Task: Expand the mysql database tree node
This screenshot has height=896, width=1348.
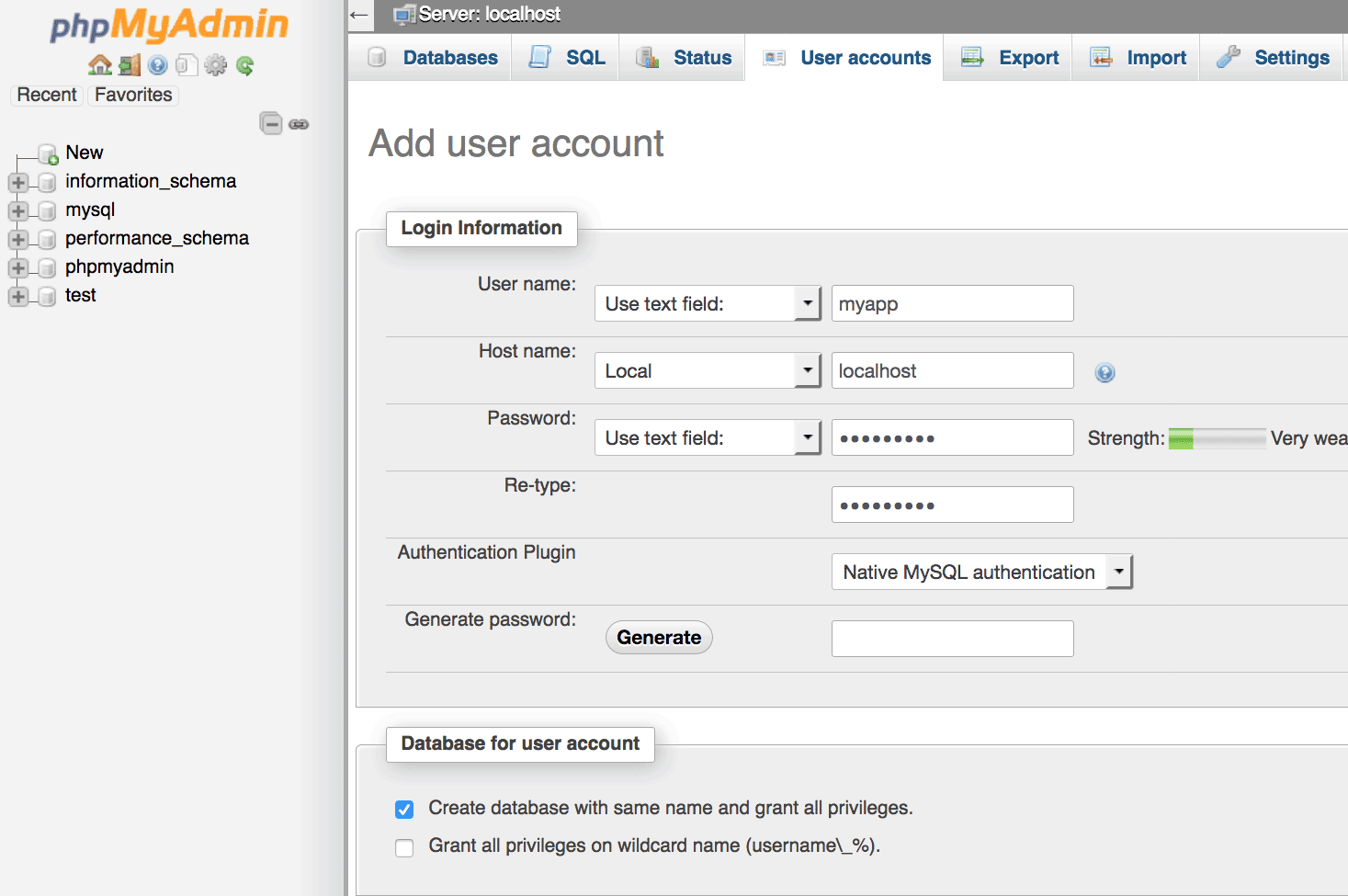Action: point(17,211)
